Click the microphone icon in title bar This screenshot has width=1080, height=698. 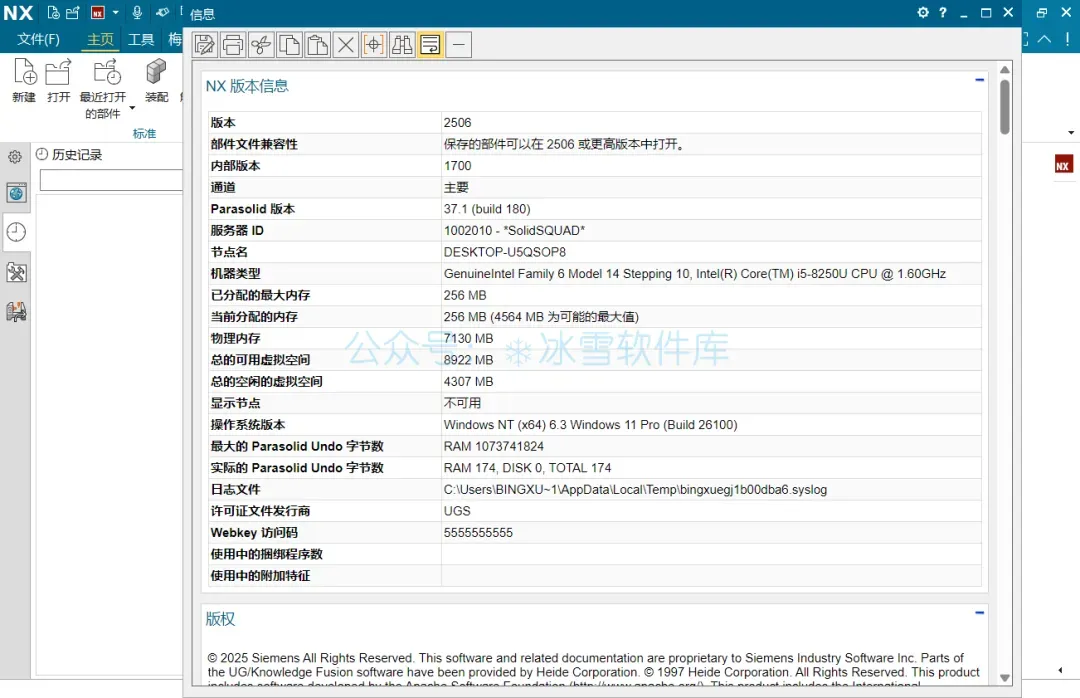coord(137,12)
